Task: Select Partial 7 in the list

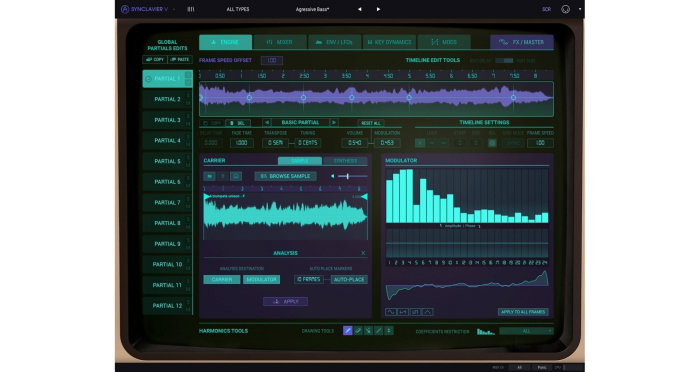Action: point(167,202)
